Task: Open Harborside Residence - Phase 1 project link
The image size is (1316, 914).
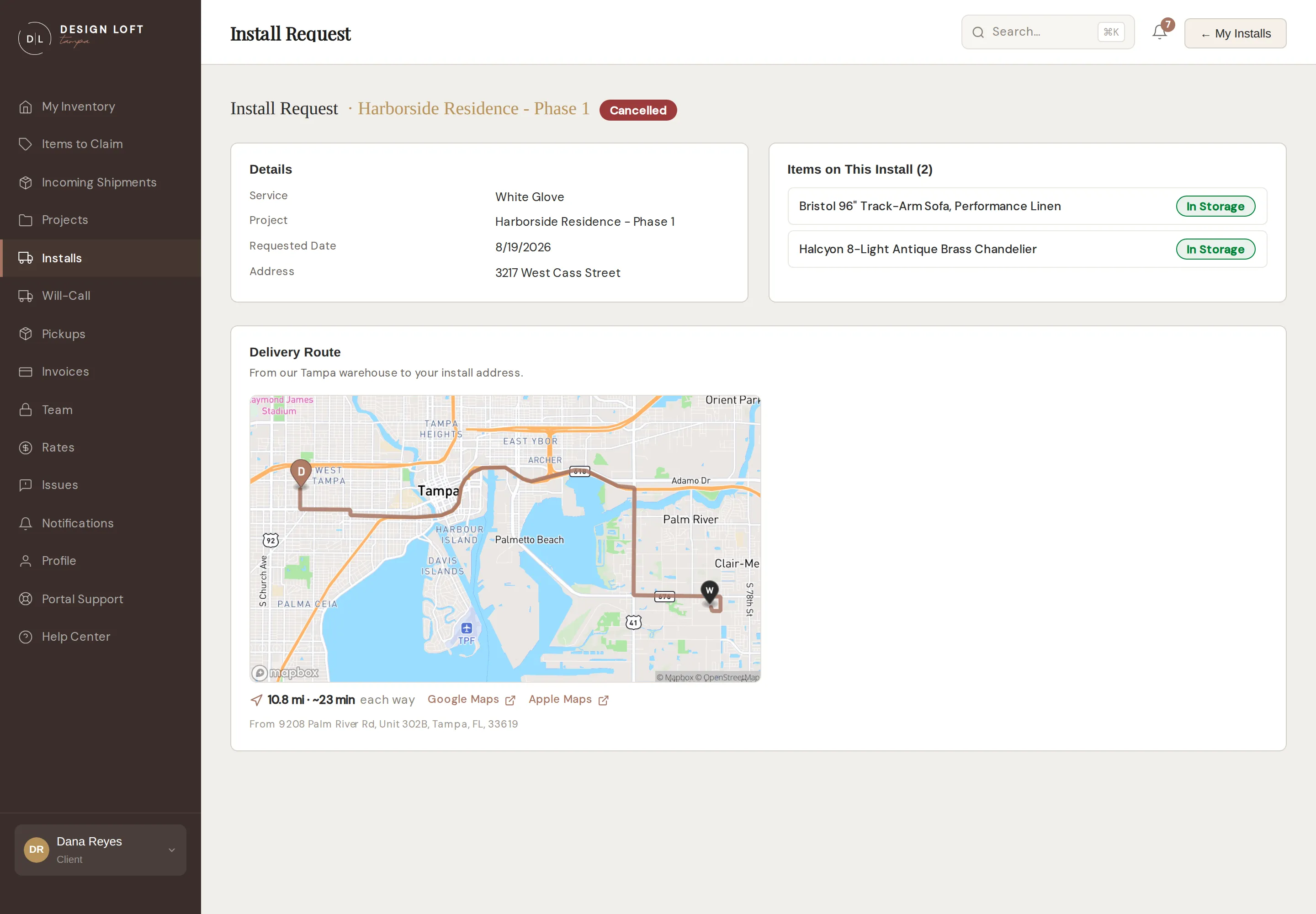Action: click(473, 108)
